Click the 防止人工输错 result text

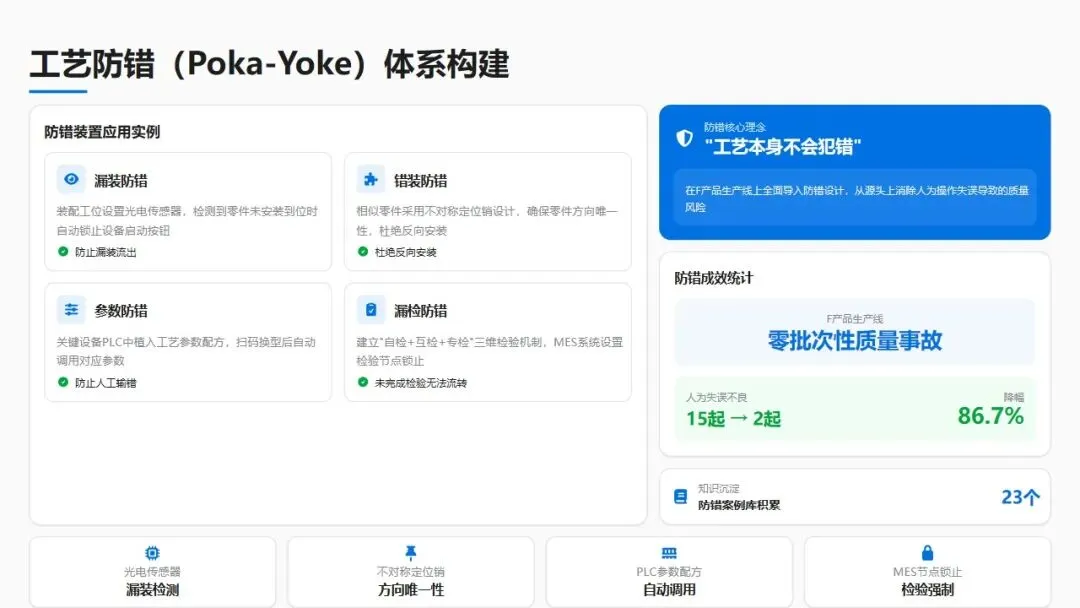105,383
